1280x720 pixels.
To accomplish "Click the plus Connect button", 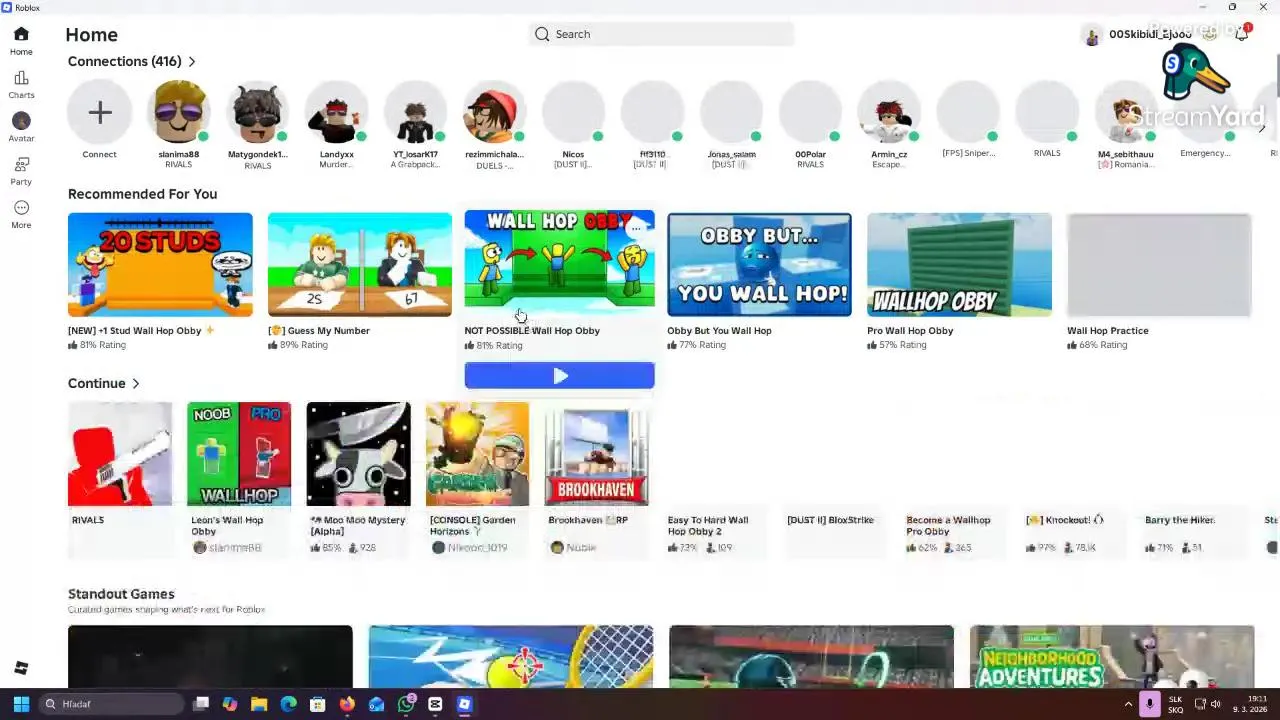I will [99, 113].
